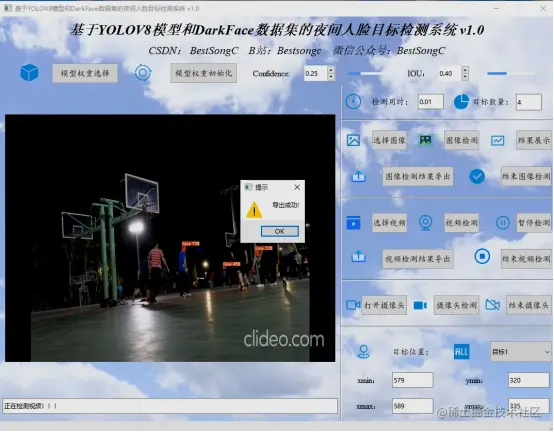Click the clock icon beside 检测用时

pyautogui.click(x=353, y=102)
